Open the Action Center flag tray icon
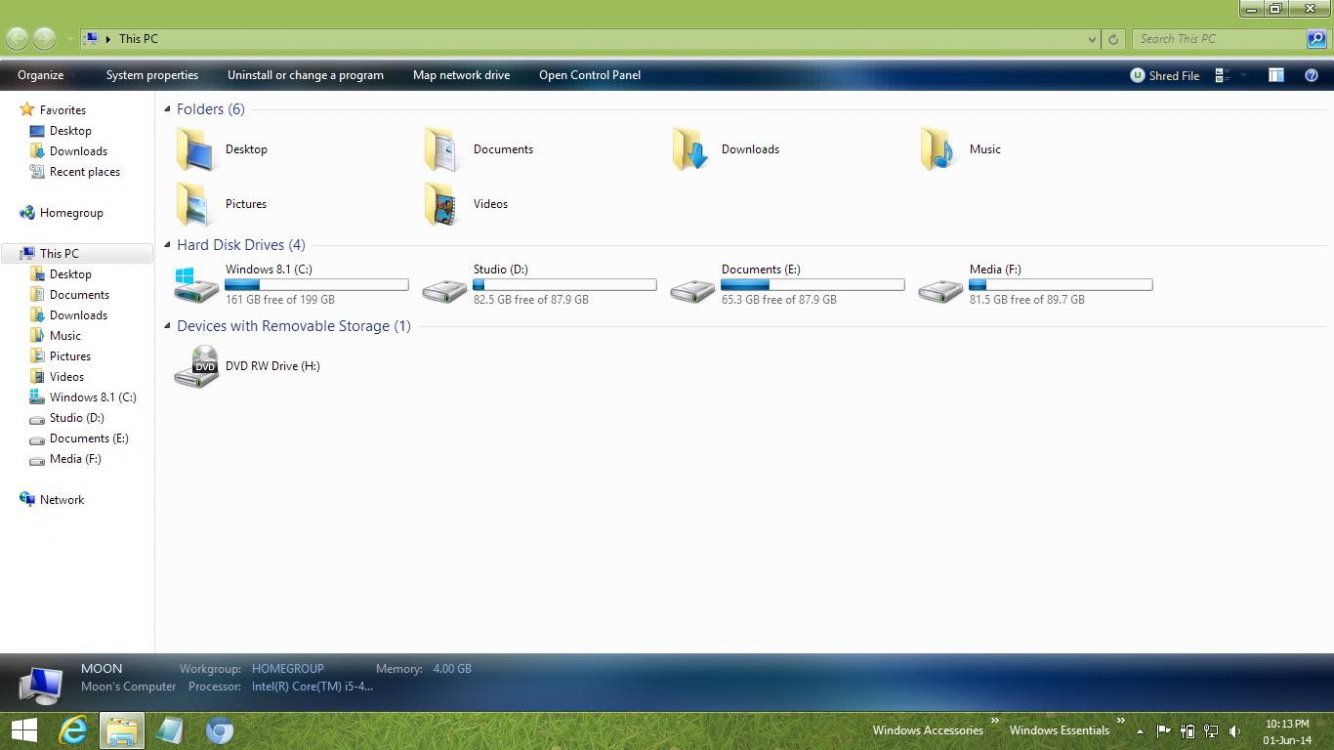The height and width of the screenshot is (750, 1334). pos(1164,731)
